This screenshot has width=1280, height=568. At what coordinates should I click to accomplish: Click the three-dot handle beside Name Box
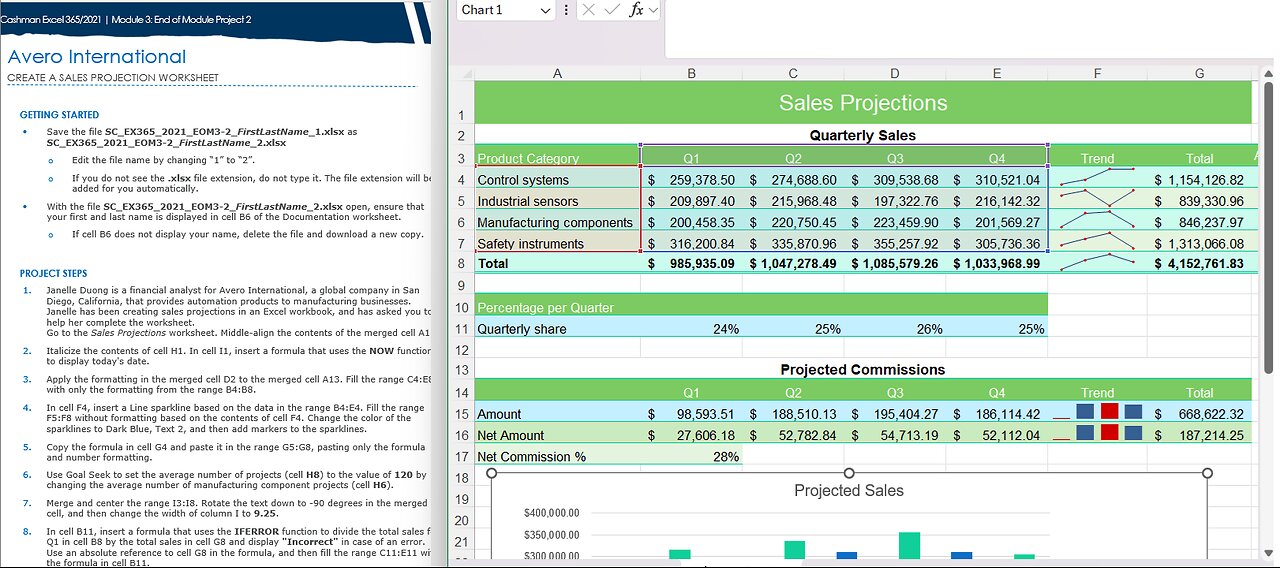[567, 10]
